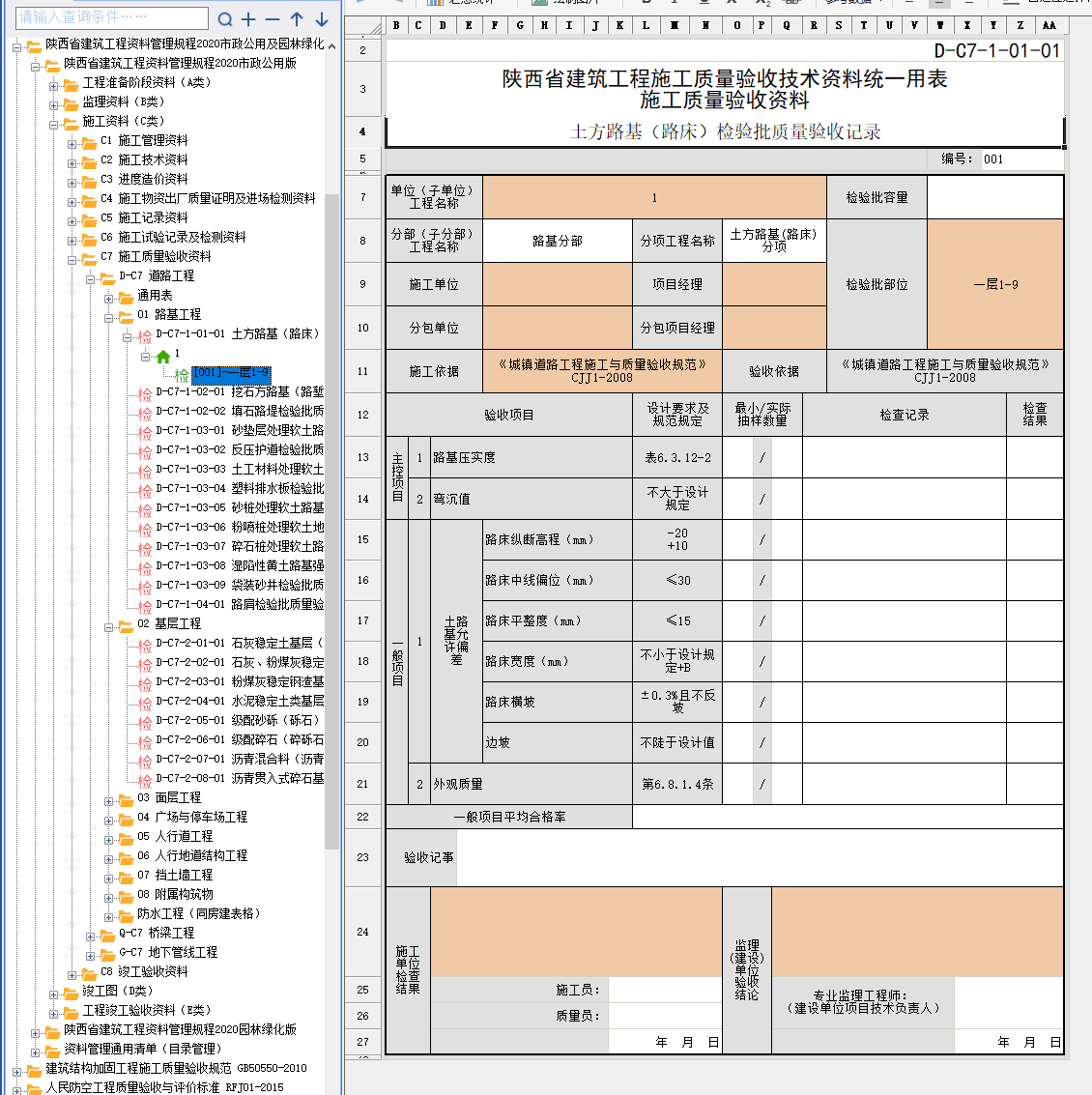Screen dimensions: 1092x1095
Task: Select D-C7-2-07-01 沥青混合料 item
Action: coord(240,759)
